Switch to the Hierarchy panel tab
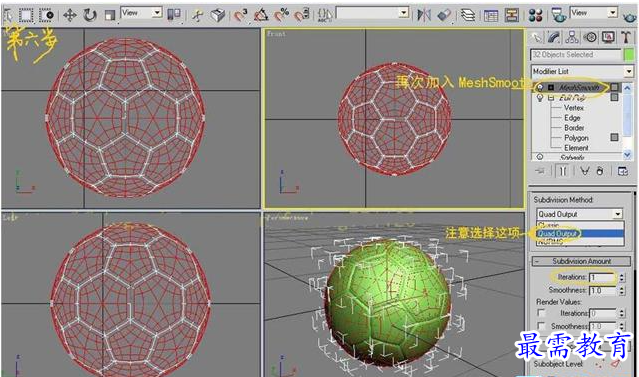 [x=572, y=37]
